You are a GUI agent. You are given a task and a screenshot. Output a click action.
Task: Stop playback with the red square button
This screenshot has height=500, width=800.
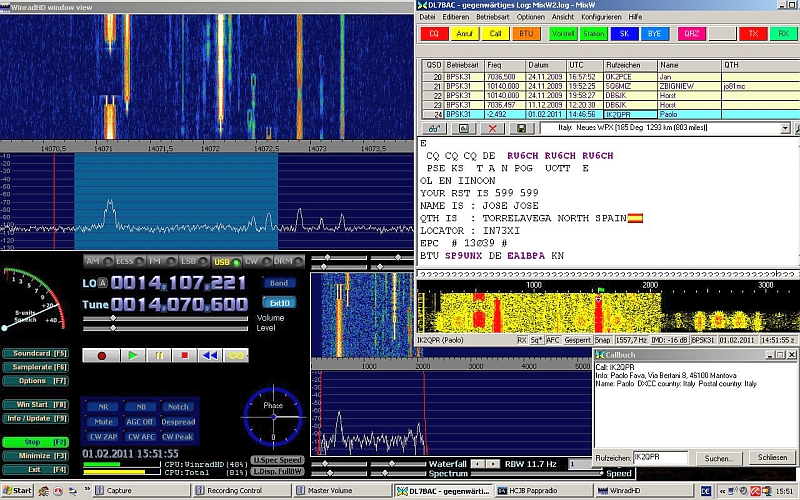185,356
